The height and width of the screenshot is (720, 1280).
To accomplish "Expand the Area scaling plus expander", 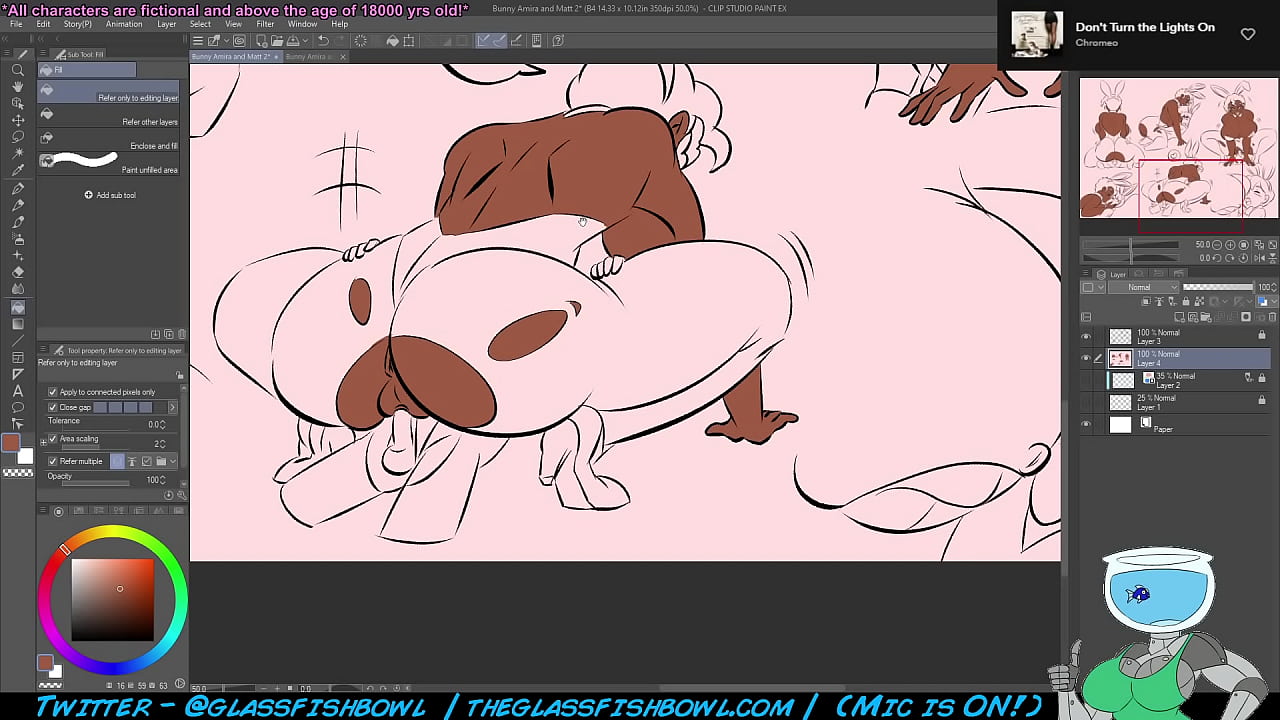I will point(43,440).
